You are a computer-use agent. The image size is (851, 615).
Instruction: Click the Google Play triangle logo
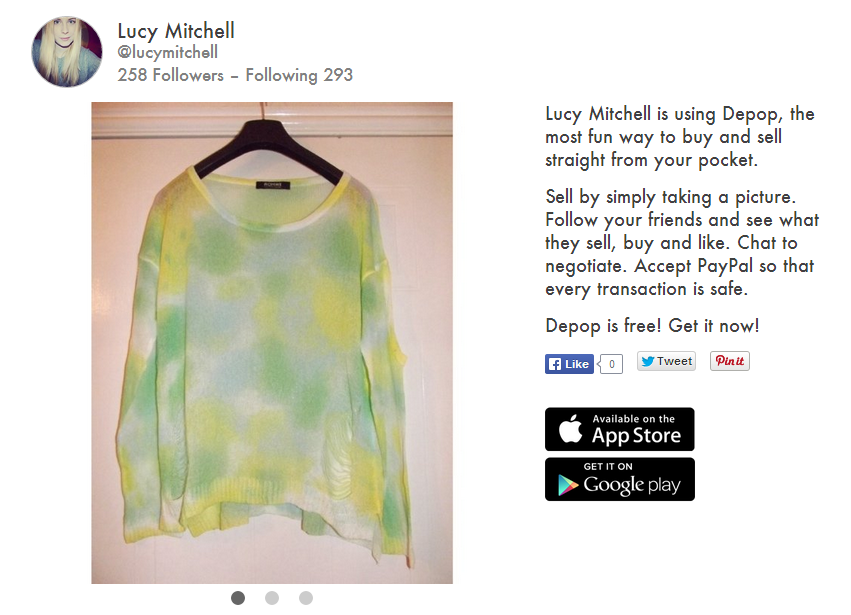[x=567, y=485]
